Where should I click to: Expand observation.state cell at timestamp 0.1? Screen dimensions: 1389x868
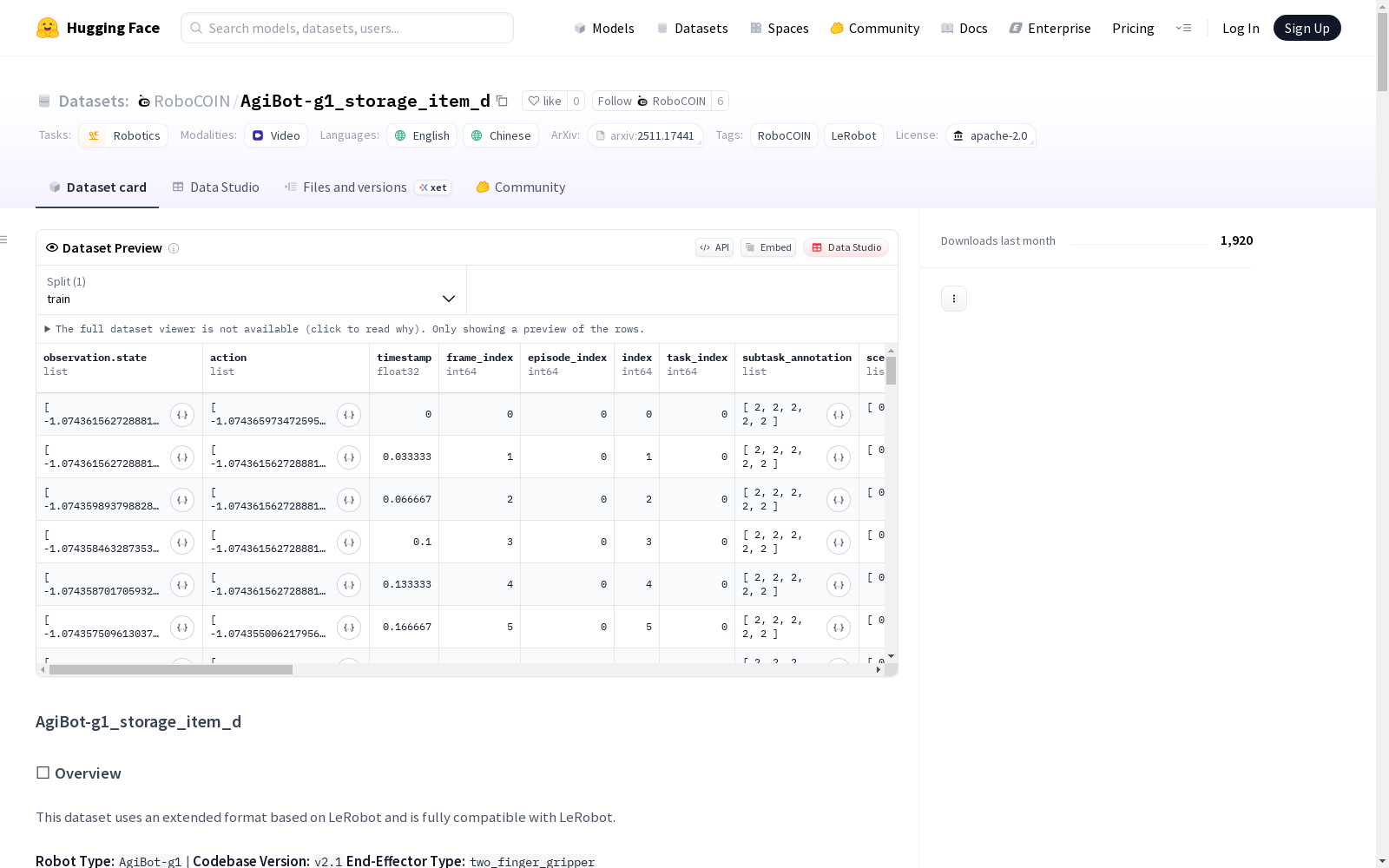coord(182,542)
